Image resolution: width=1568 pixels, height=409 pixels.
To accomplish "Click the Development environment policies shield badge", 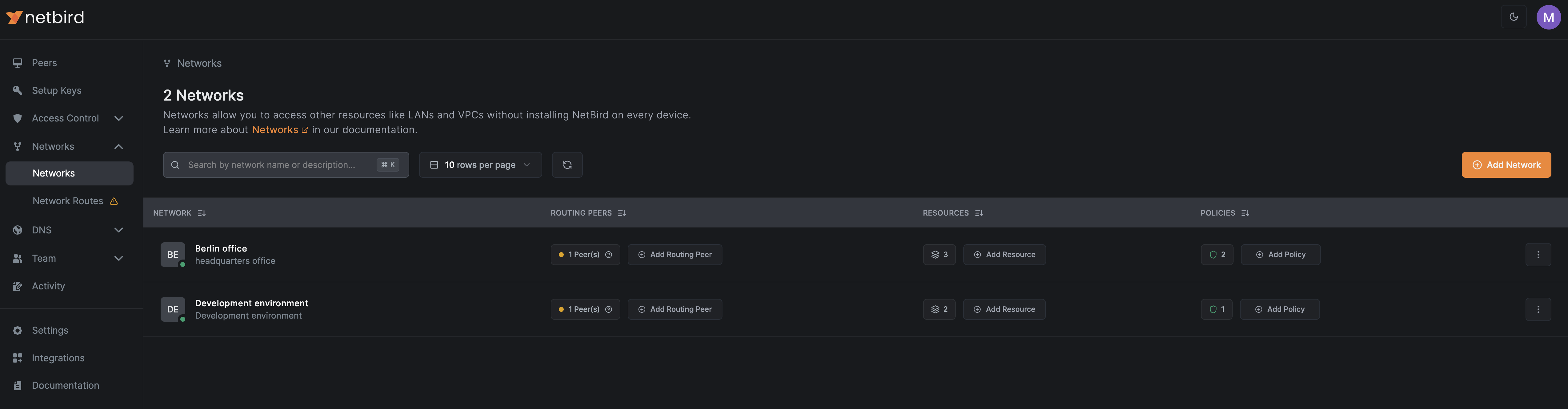I will tap(1216, 309).
